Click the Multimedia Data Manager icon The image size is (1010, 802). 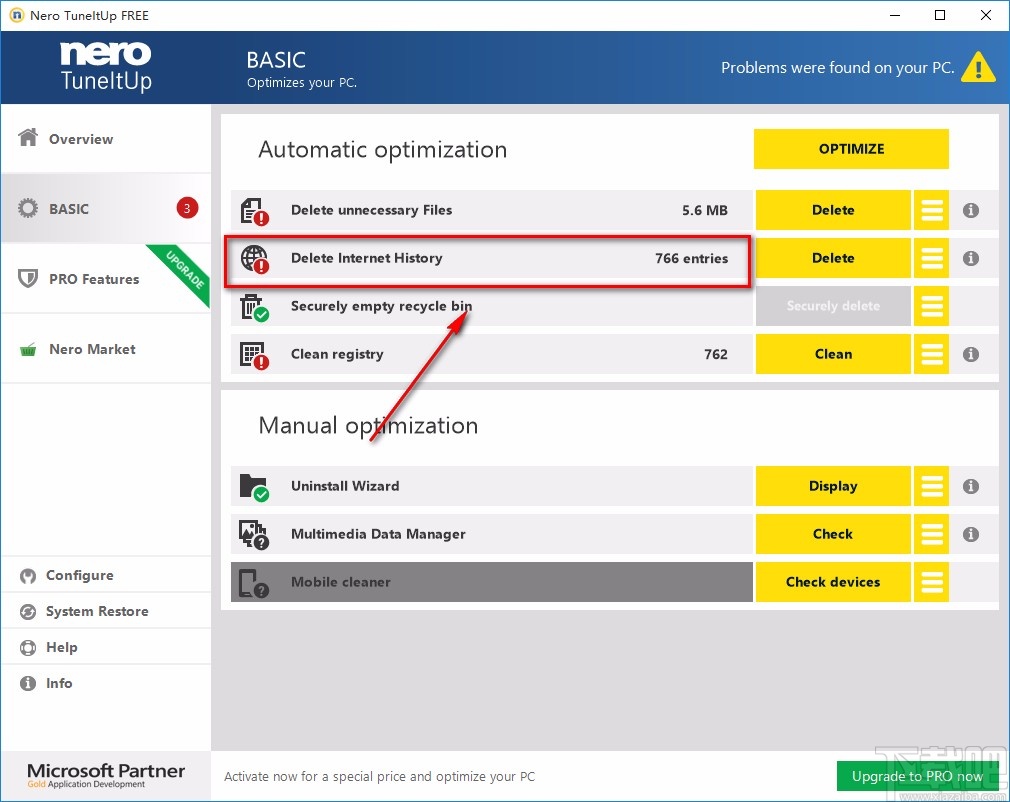coord(254,535)
